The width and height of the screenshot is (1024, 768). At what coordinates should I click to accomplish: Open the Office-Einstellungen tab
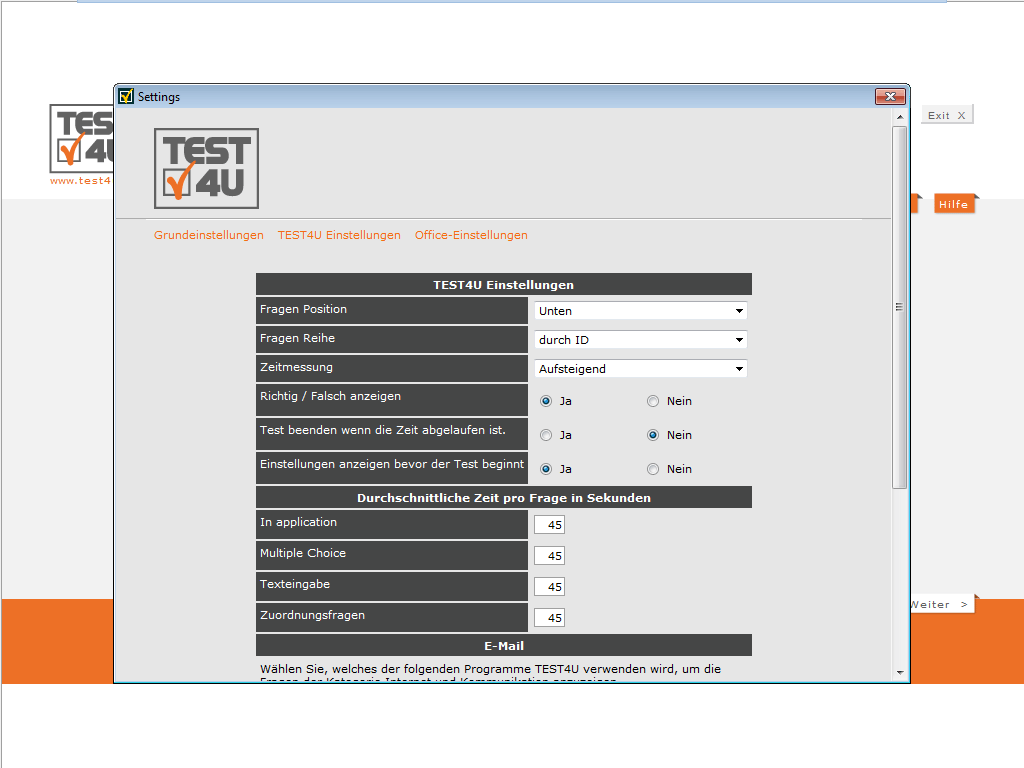tap(471, 235)
